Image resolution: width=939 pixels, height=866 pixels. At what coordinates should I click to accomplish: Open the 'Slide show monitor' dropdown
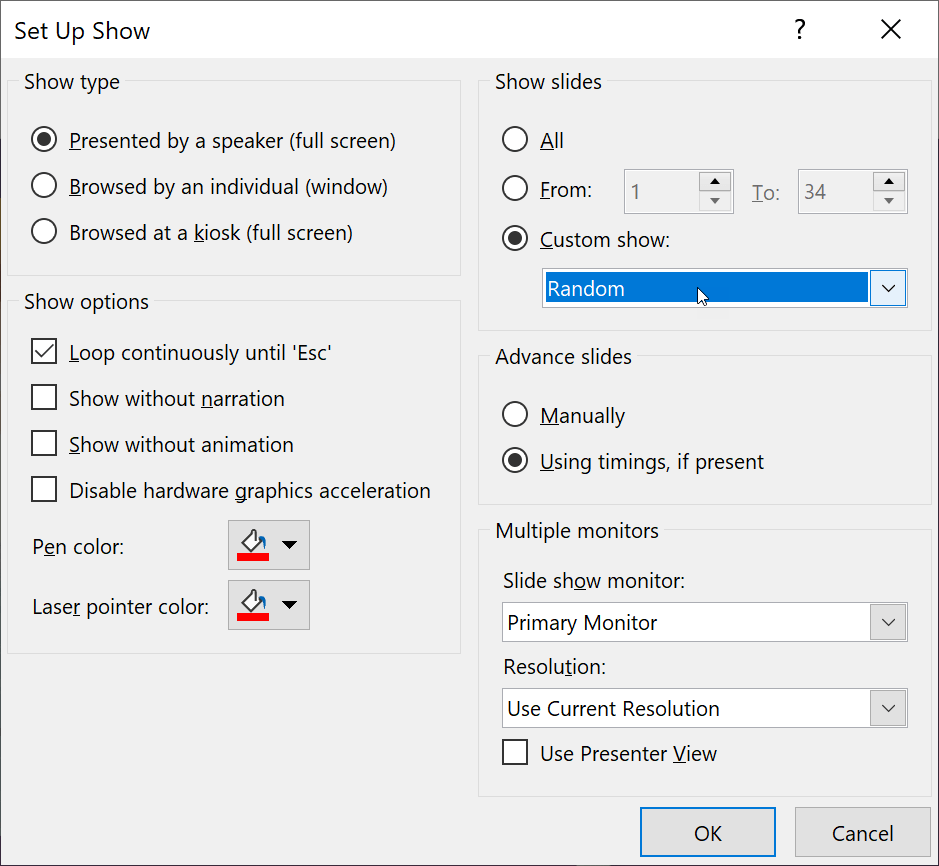pos(888,622)
